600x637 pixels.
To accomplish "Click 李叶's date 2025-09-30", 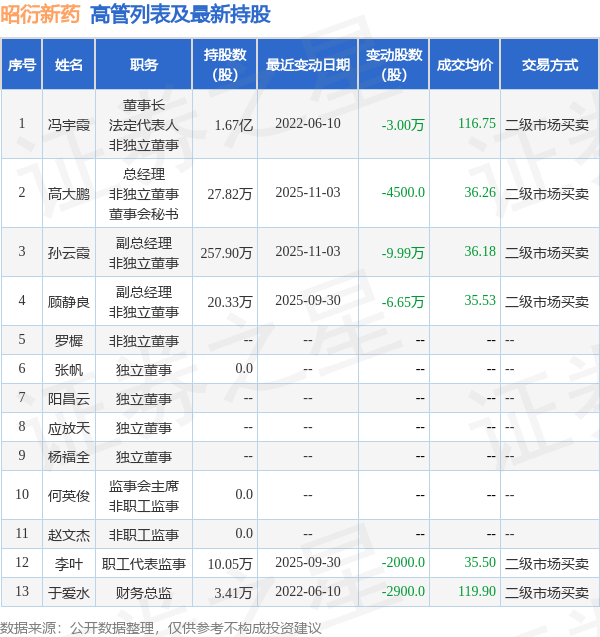I will point(308,562).
